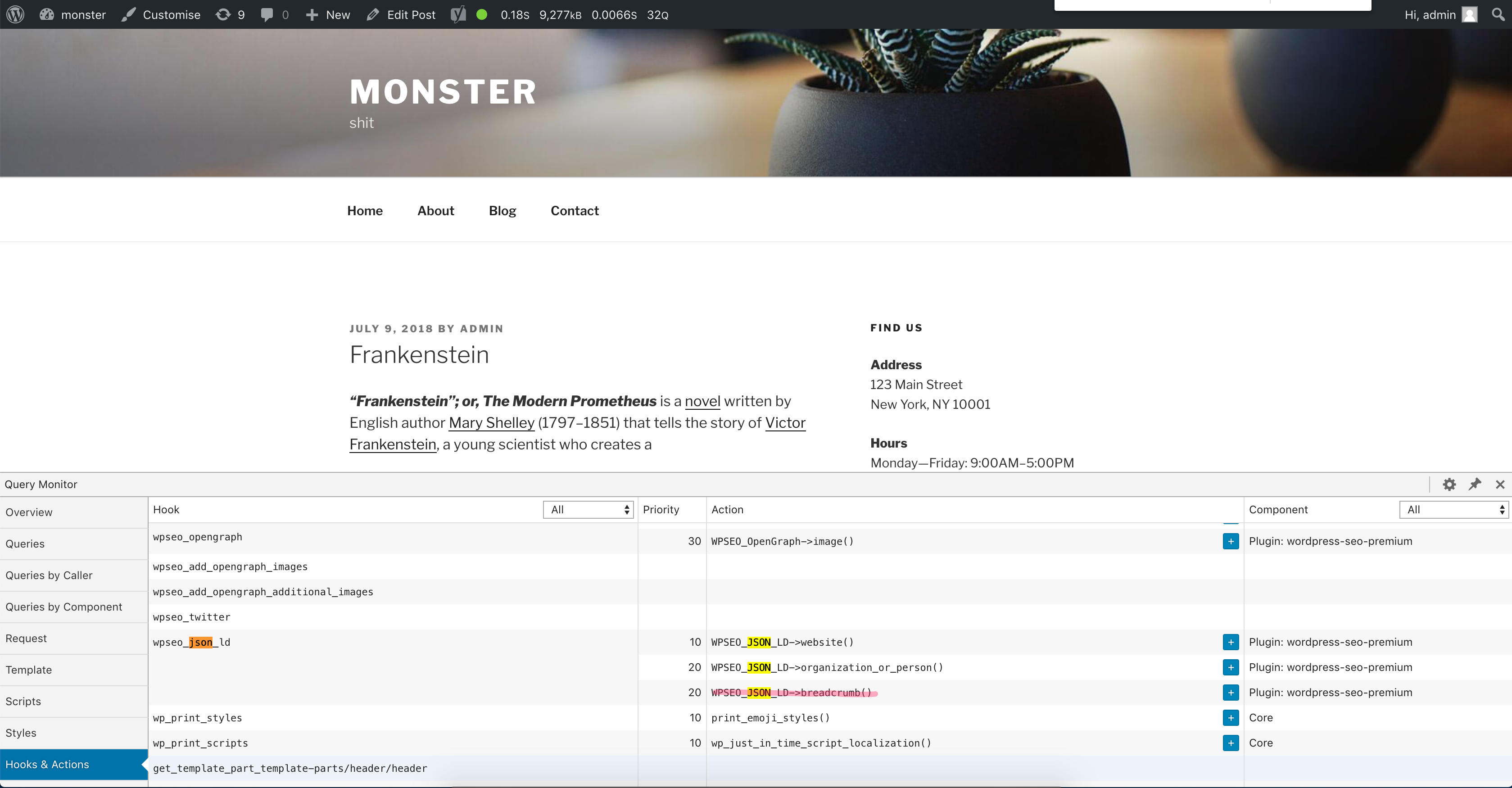Screen dimensions: 1512x788
Task: Click the wpseo_add_opengraph_images hook row
Action: click(393, 567)
